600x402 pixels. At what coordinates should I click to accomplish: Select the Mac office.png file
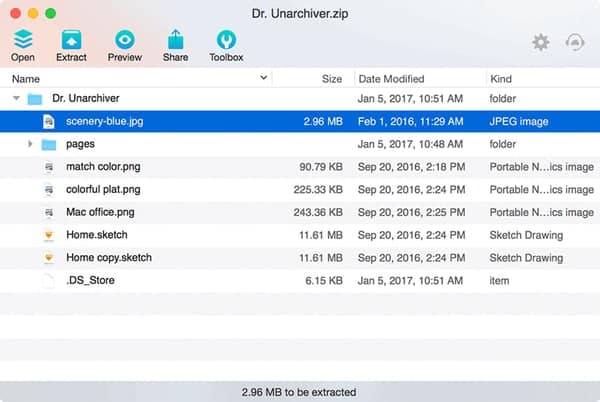(x=300, y=212)
